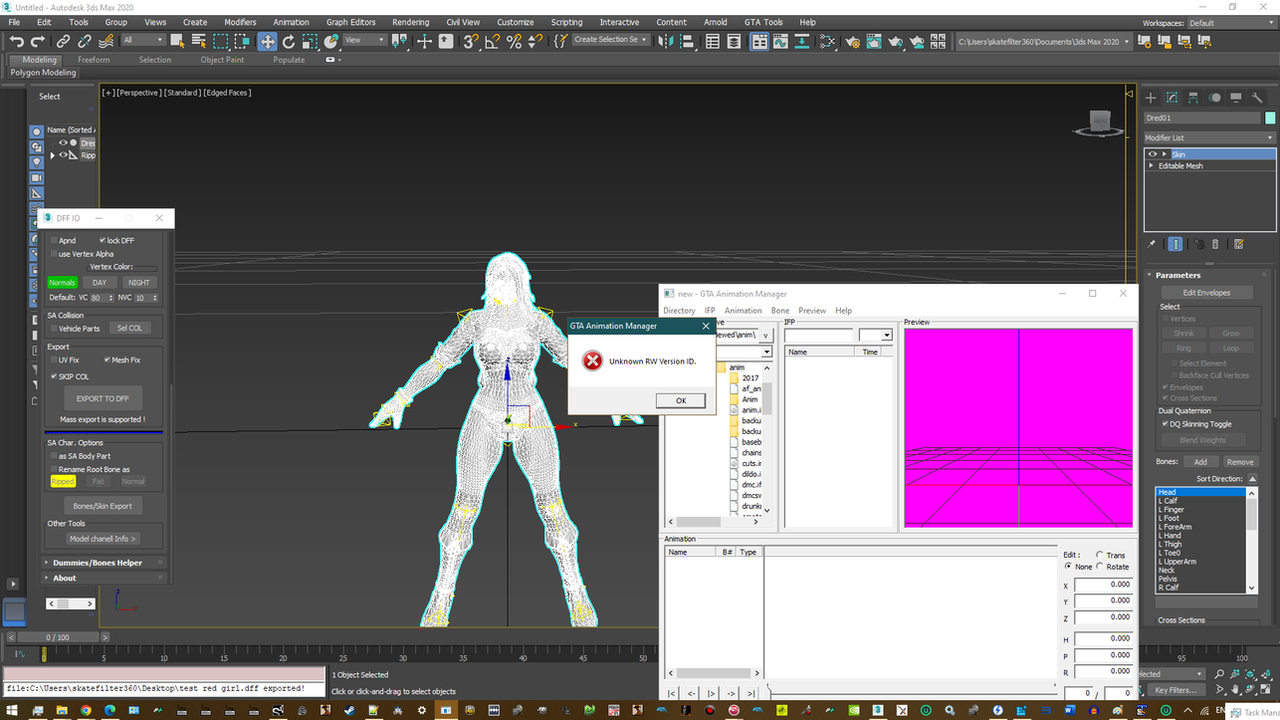The width and height of the screenshot is (1280, 720).
Task: Activate the Select and Scale tool
Action: 310,41
